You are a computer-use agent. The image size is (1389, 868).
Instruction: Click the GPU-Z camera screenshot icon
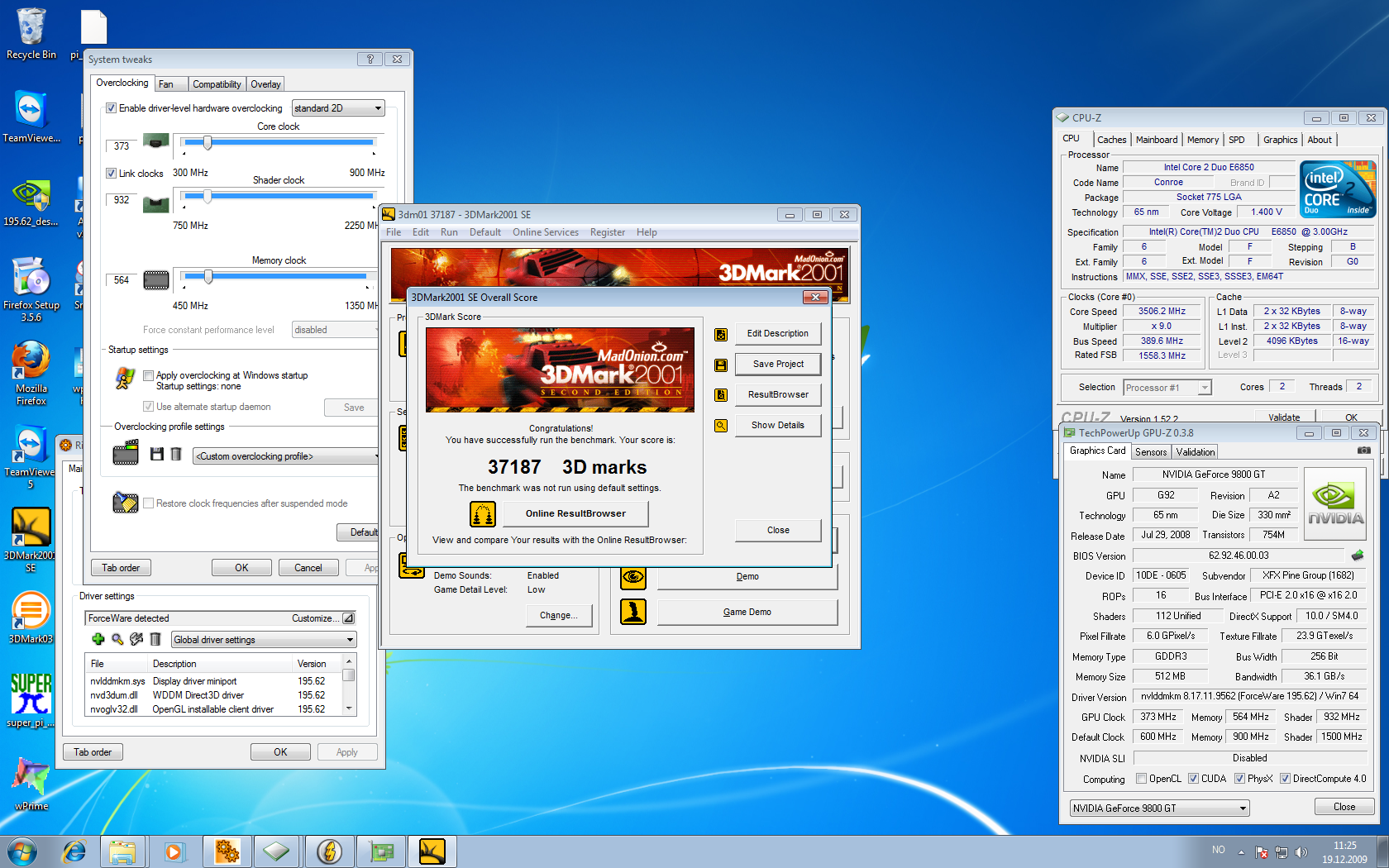(x=1364, y=451)
